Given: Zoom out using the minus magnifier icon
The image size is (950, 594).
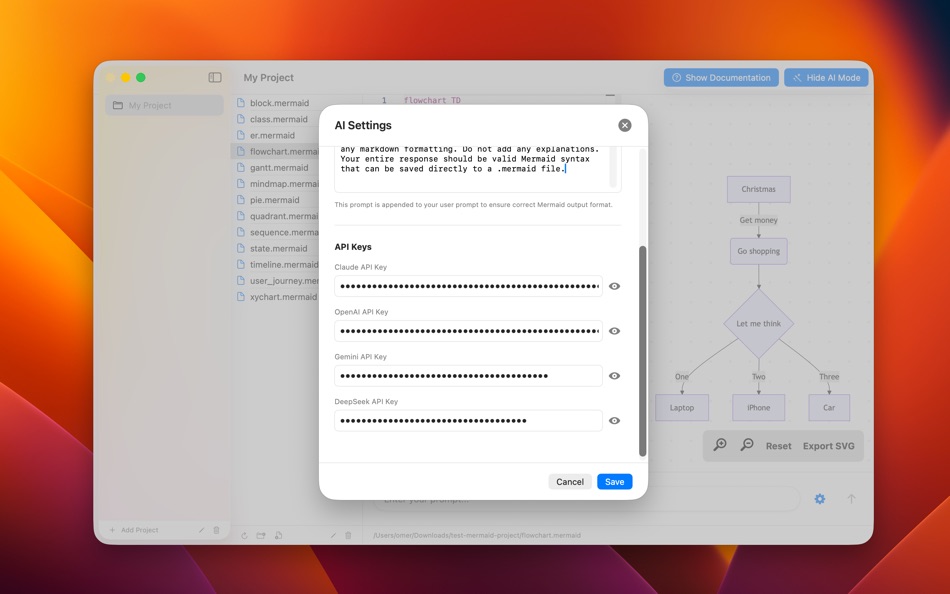Looking at the screenshot, I should tap(747, 444).
